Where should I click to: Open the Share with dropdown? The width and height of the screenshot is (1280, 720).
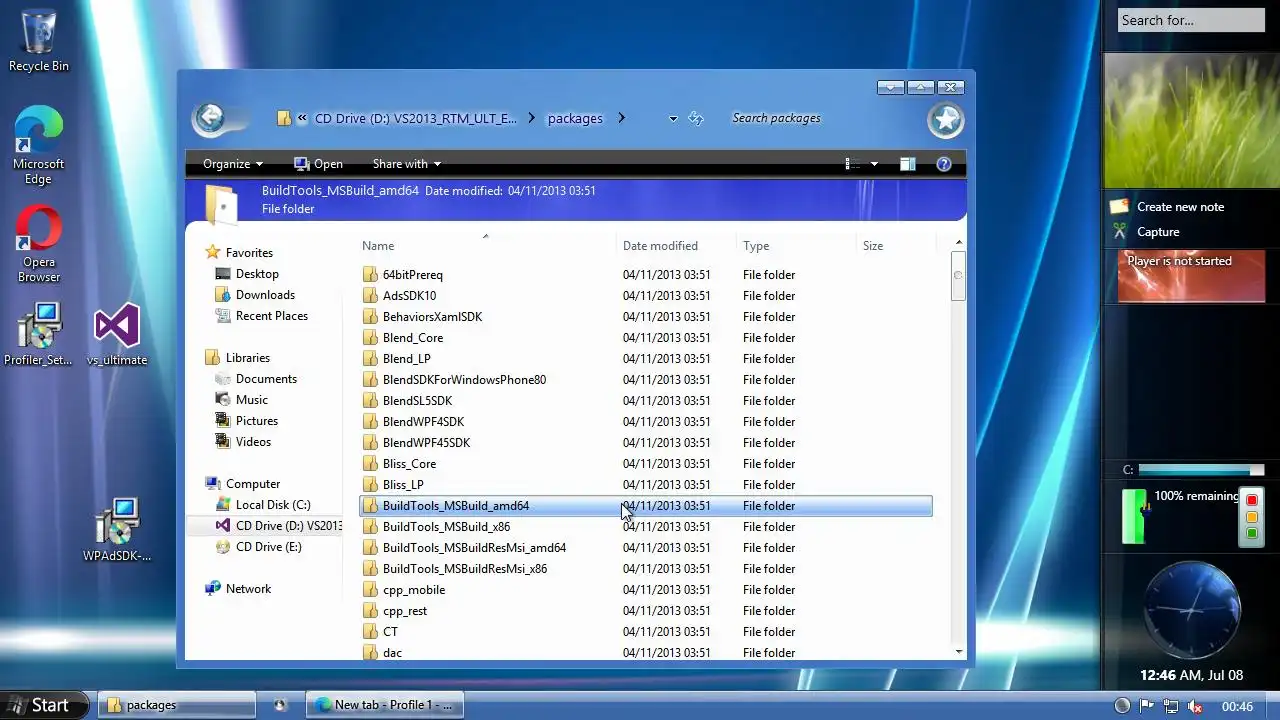pos(407,164)
